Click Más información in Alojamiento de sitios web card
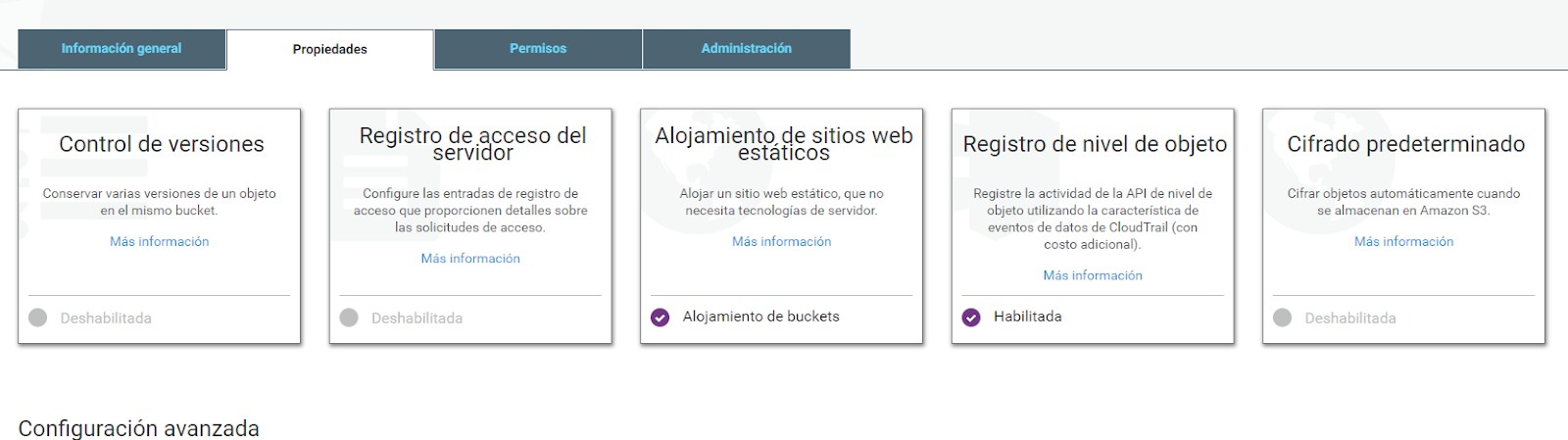The width and height of the screenshot is (1568, 440). tap(782, 242)
